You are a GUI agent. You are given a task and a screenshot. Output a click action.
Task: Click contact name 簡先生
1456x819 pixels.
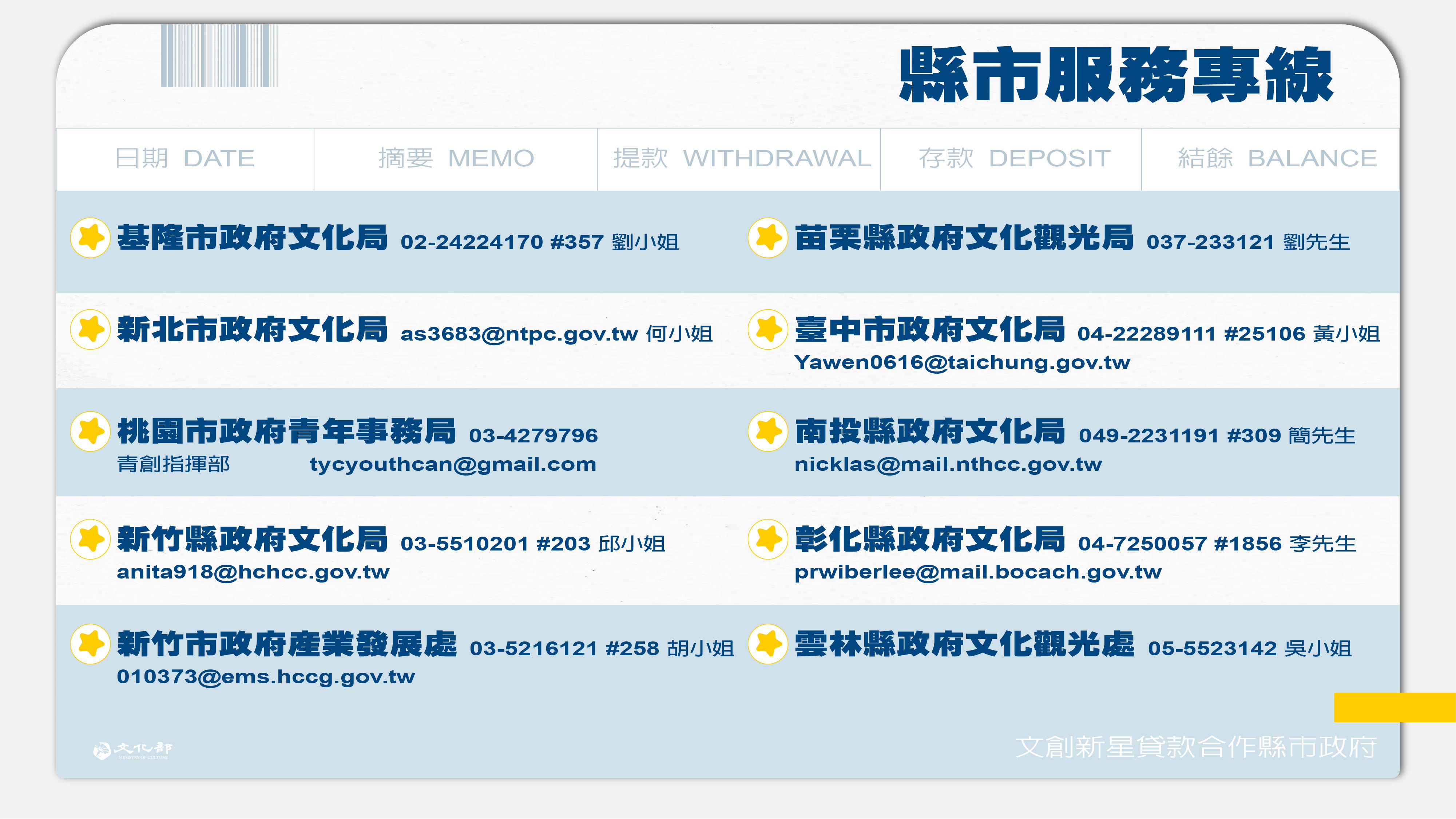pos(1322,436)
